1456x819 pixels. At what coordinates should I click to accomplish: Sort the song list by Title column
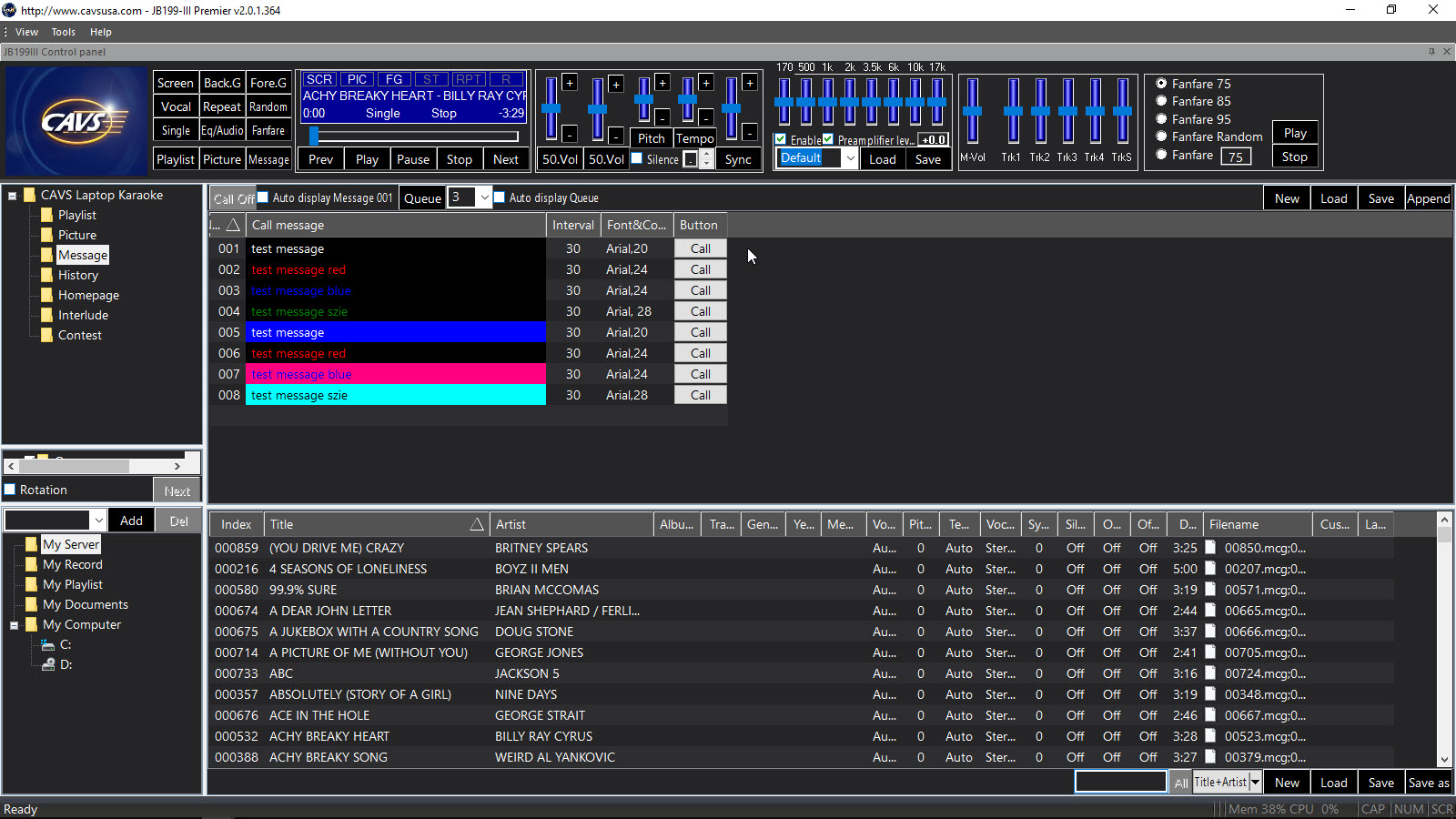376,524
